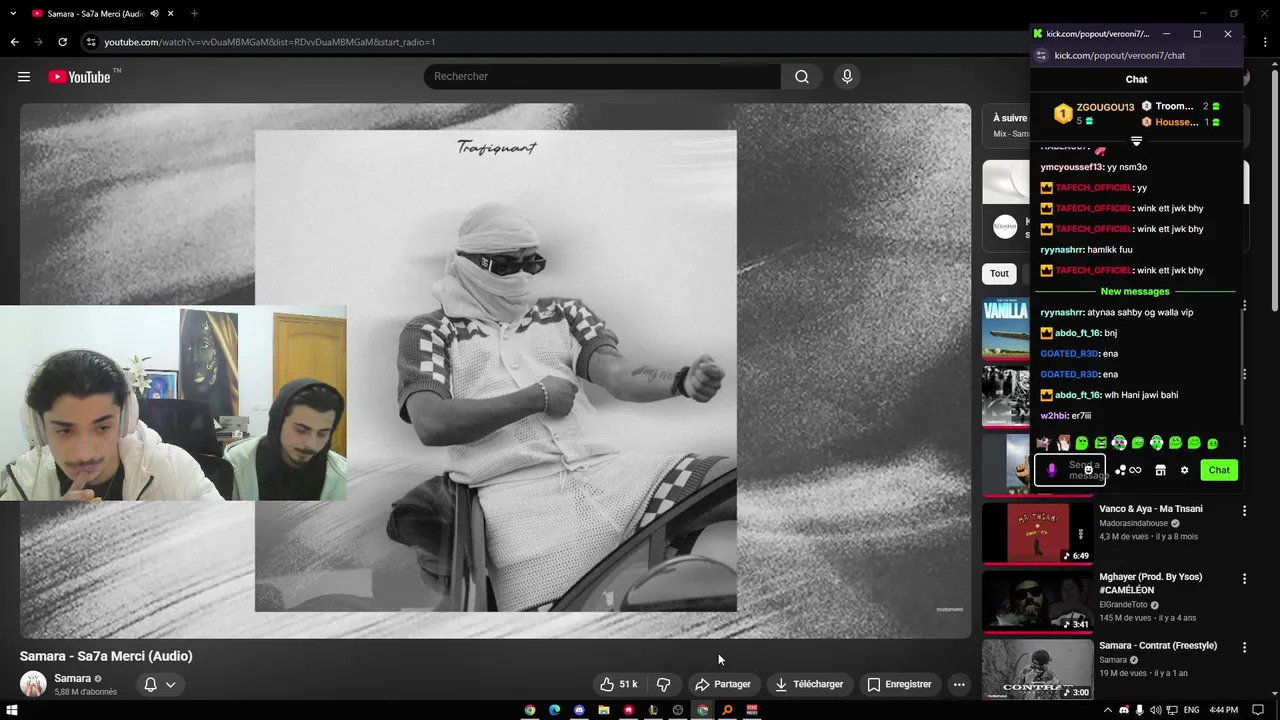Viewport: 1280px width, 720px height.
Task: Click the notification bell for Samara channel
Action: [x=150, y=685]
